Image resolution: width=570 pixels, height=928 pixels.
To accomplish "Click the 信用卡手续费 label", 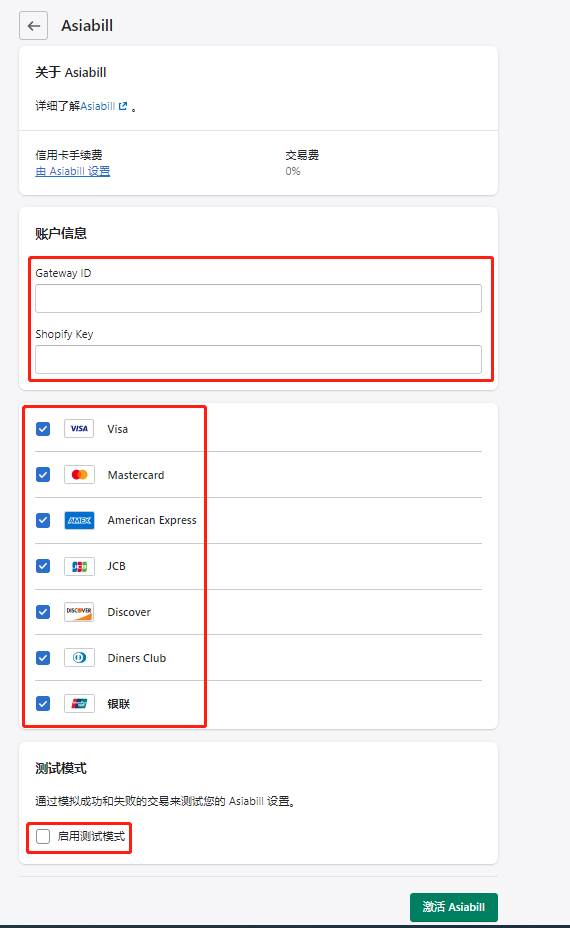I will (69, 155).
